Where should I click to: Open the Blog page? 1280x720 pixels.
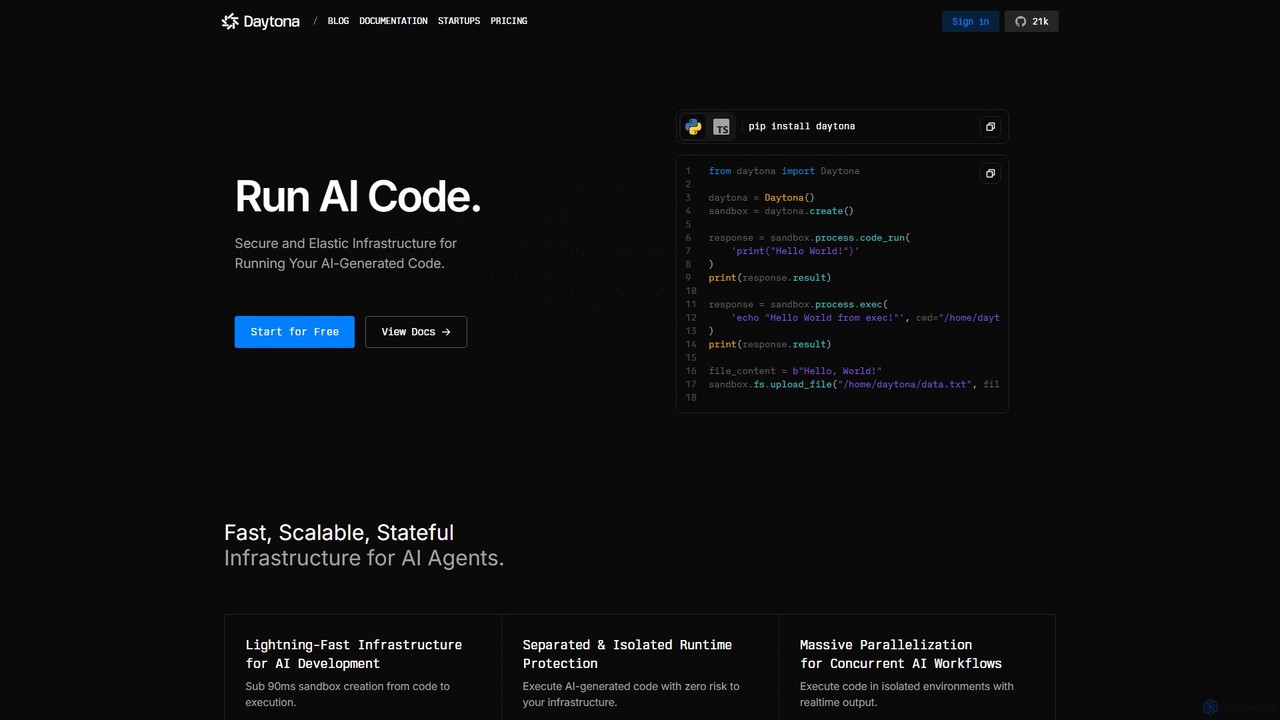(338, 21)
